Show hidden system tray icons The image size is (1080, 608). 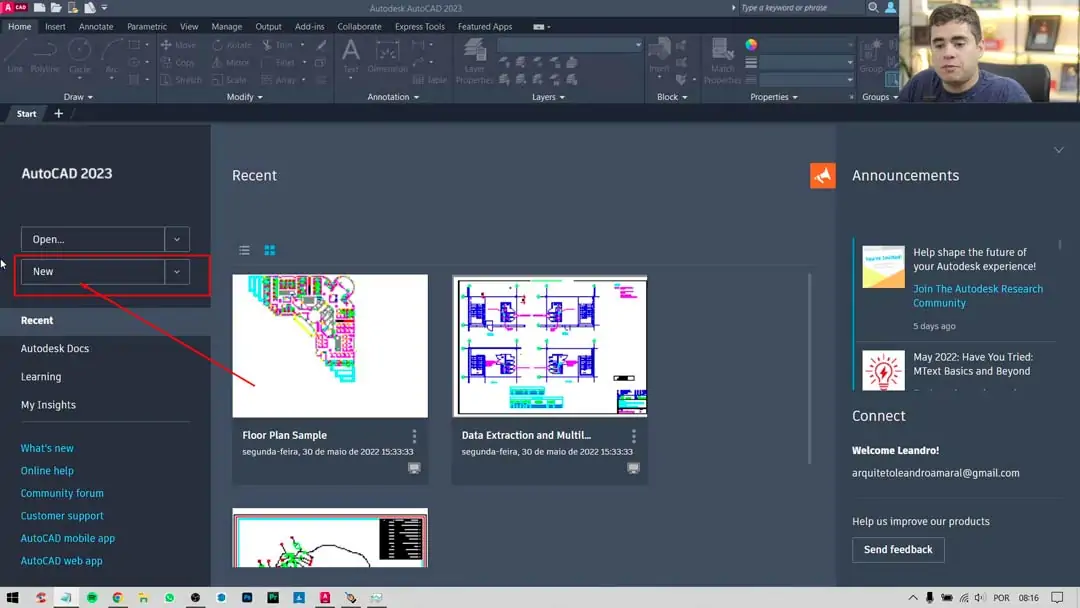[913, 598]
